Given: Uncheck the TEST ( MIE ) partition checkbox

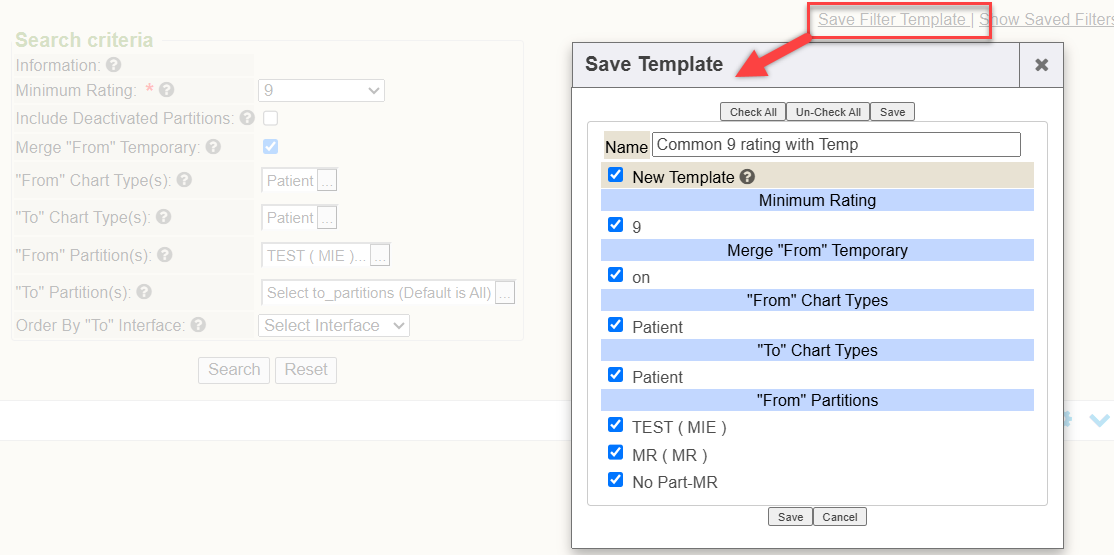Looking at the screenshot, I should coord(615,425).
